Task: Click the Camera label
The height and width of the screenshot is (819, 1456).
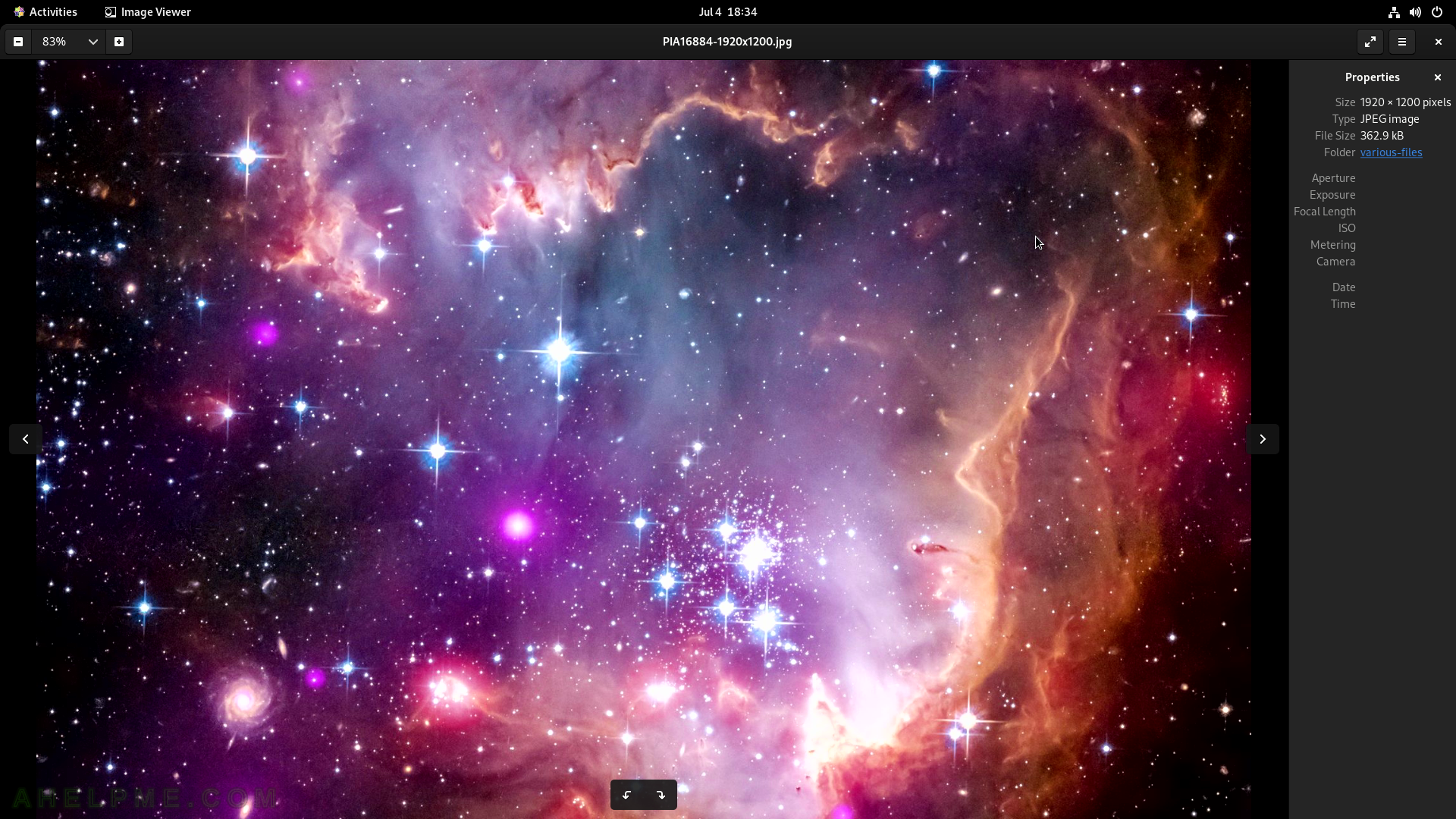Action: 1335,262
